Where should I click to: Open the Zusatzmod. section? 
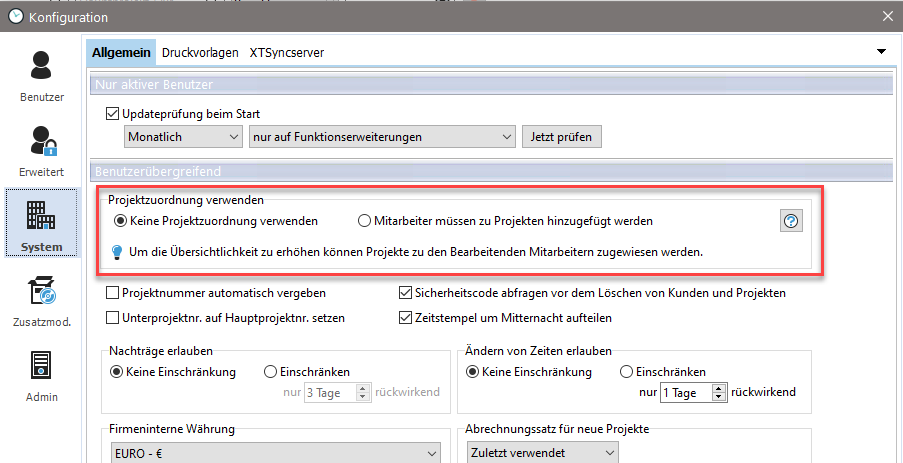pos(41,300)
